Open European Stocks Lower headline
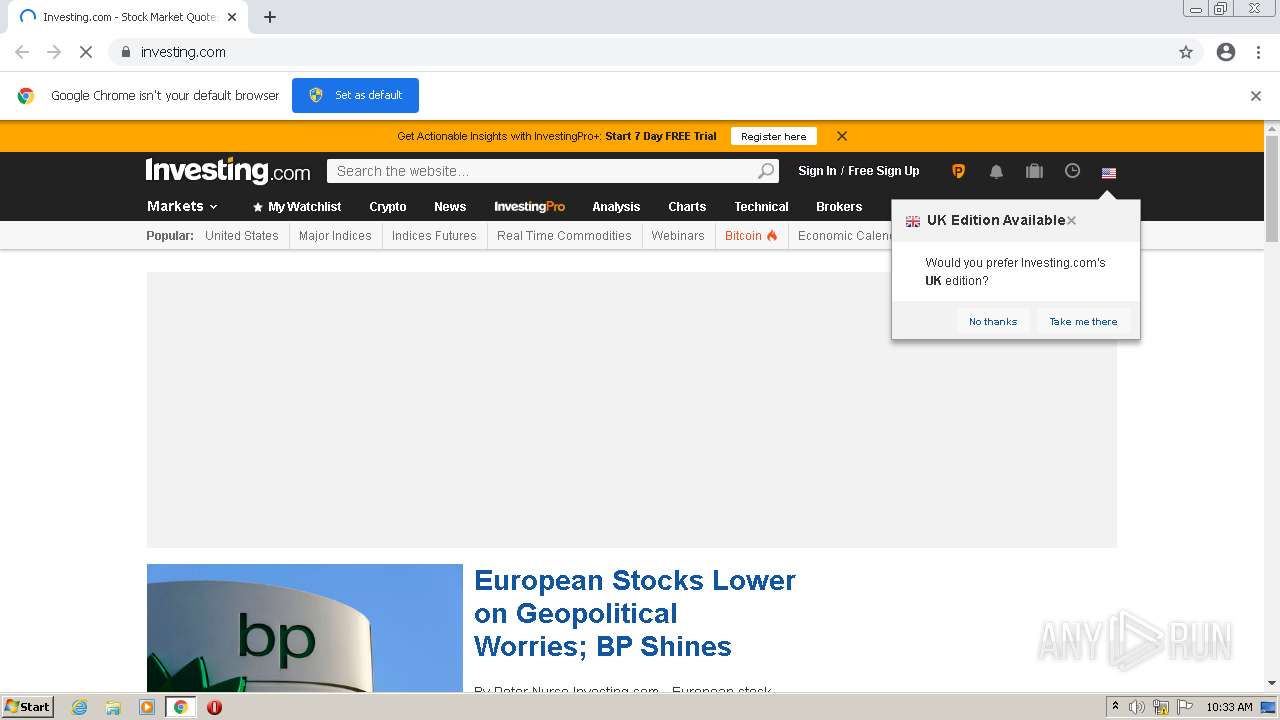Screen dimensions: 1280x720 click(635, 613)
